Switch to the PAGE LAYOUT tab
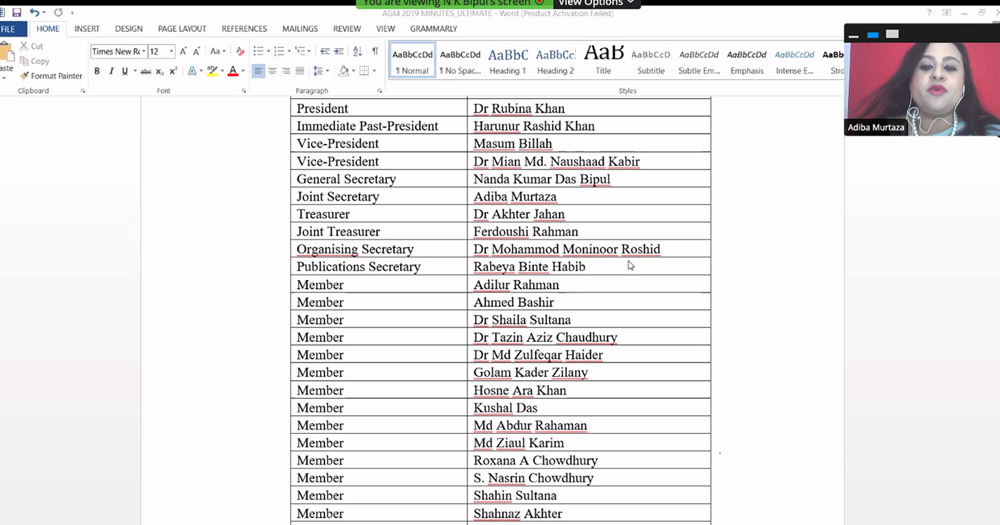1000x525 pixels. pos(182,29)
